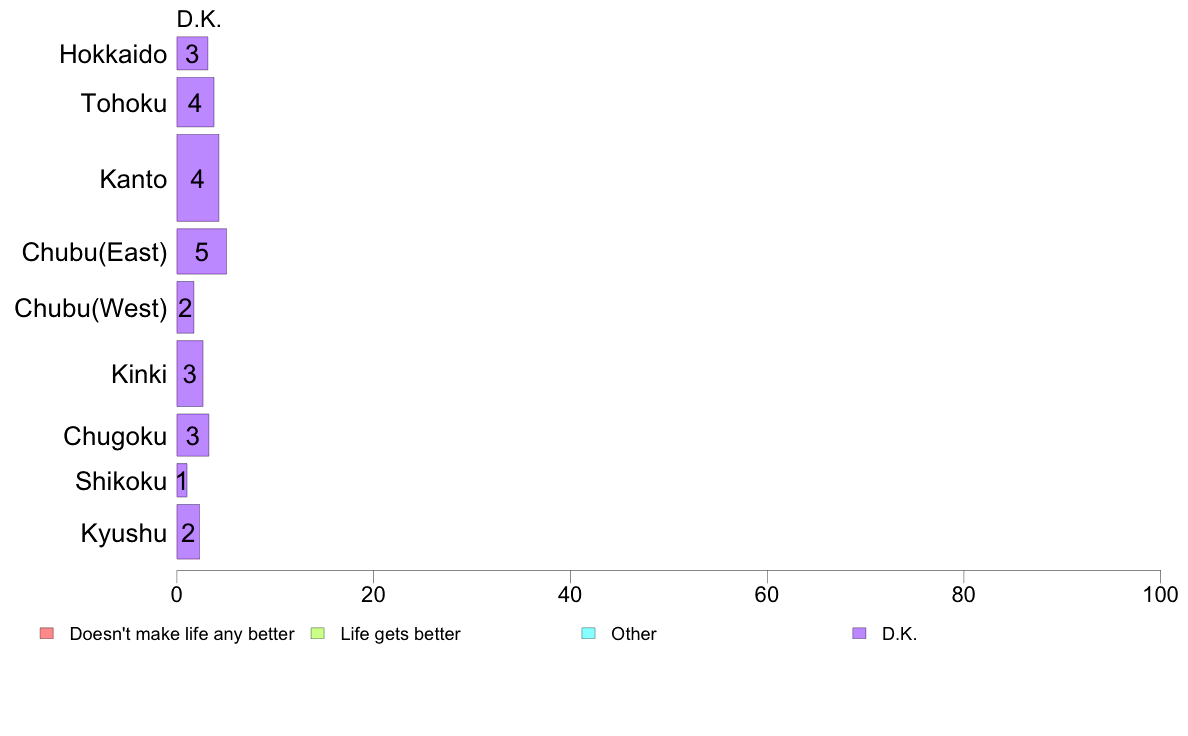The height and width of the screenshot is (736, 1188).
Task: Click the Chubu(West) row label
Action: point(91,308)
